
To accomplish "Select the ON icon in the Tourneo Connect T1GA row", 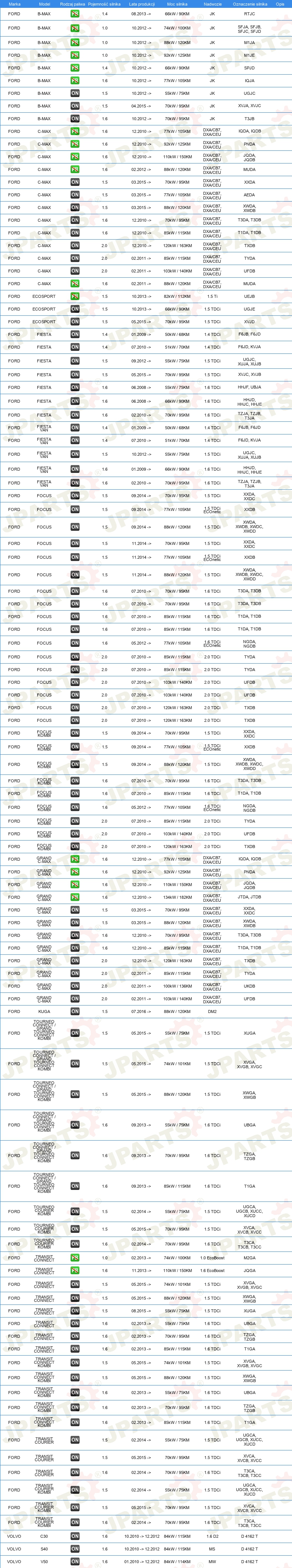I will 75,1186.
